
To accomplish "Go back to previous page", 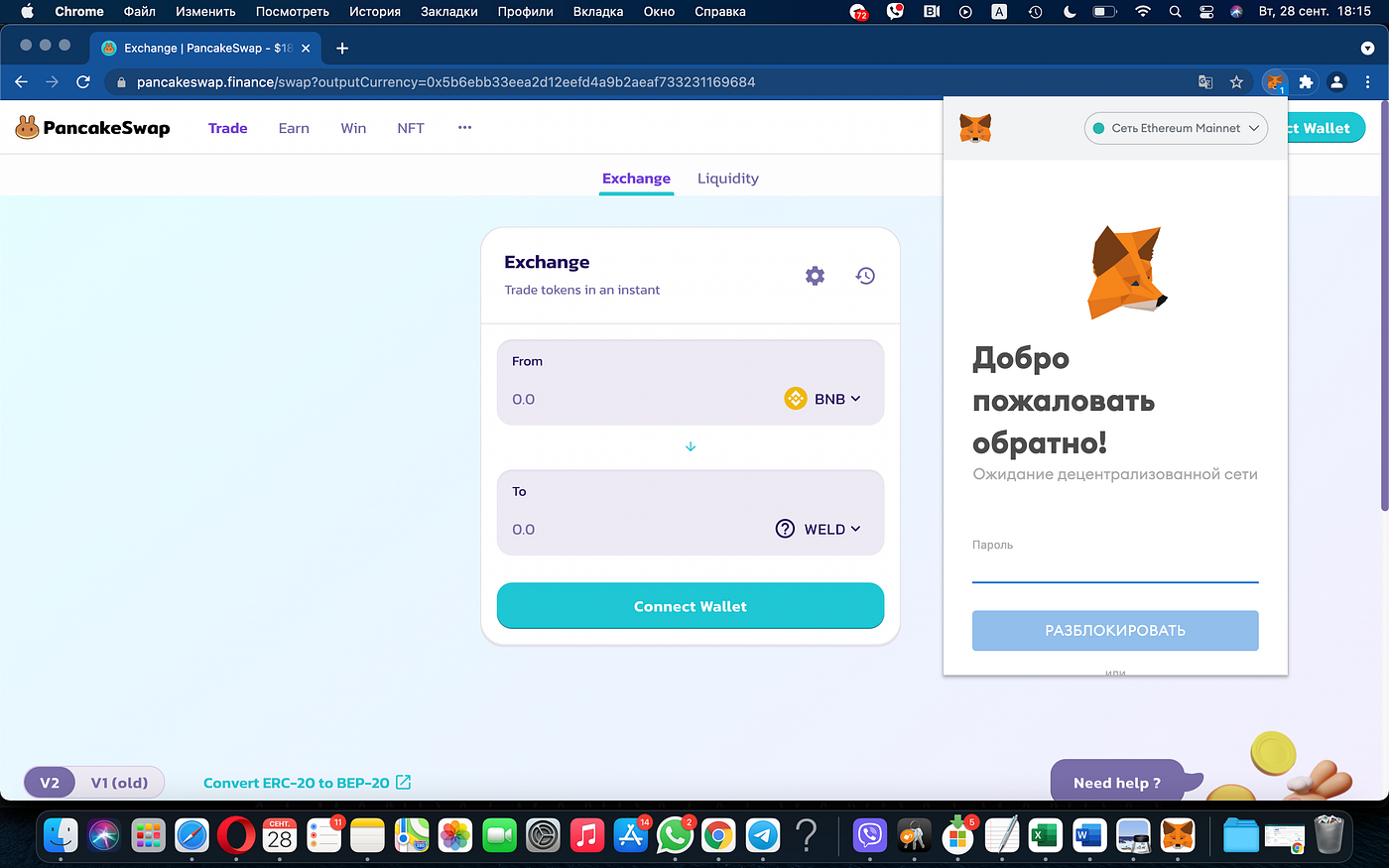I will 22,82.
